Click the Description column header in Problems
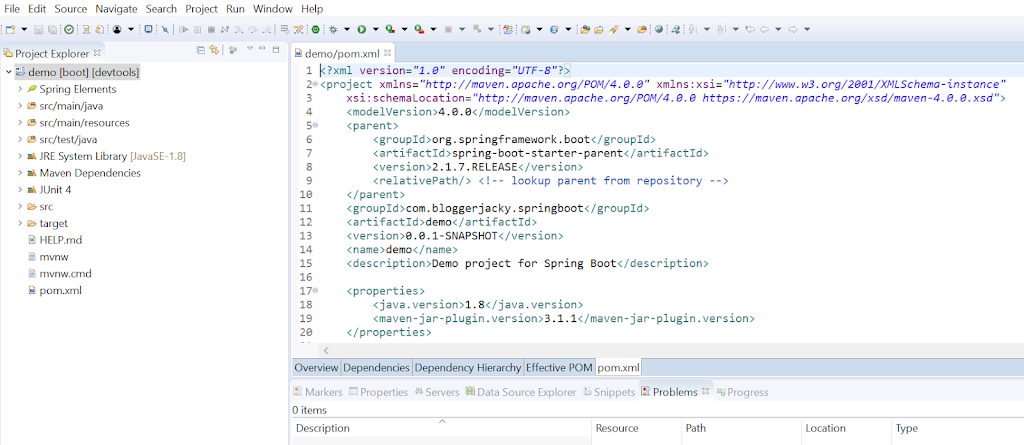Image resolution: width=1024 pixels, height=445 pixels. coord(323,428)
